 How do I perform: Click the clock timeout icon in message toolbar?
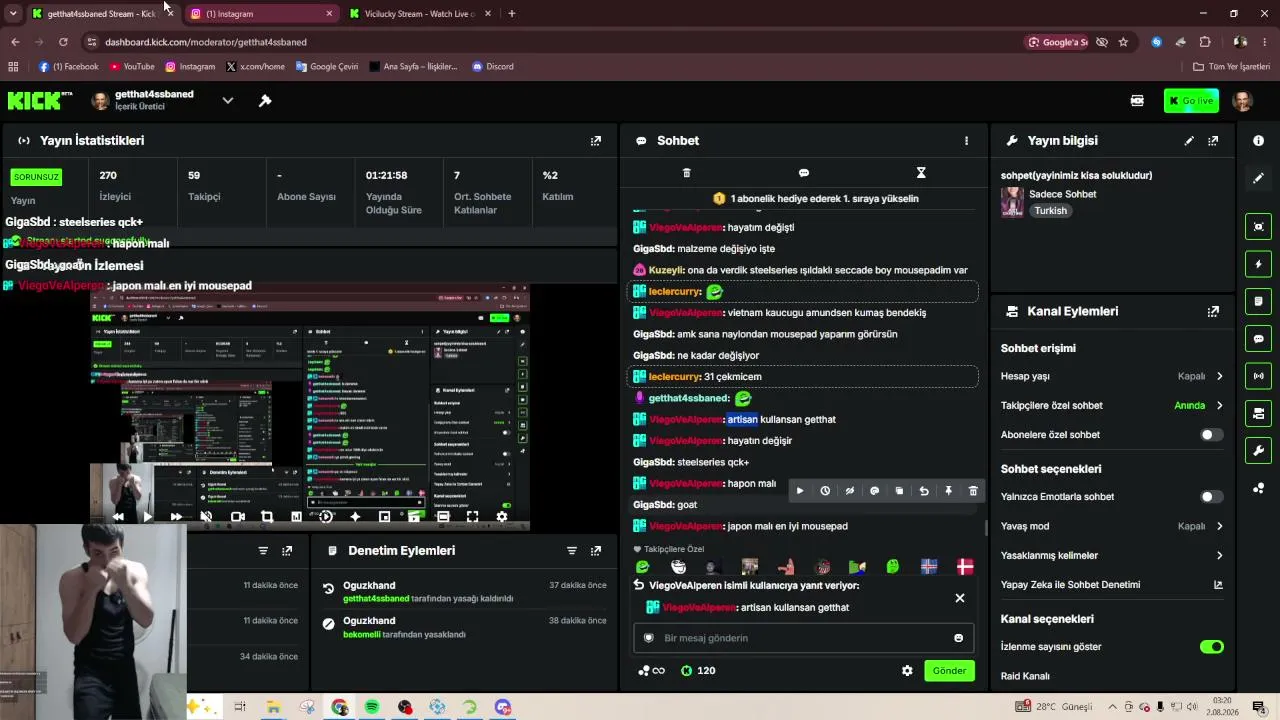pos(825,491)
